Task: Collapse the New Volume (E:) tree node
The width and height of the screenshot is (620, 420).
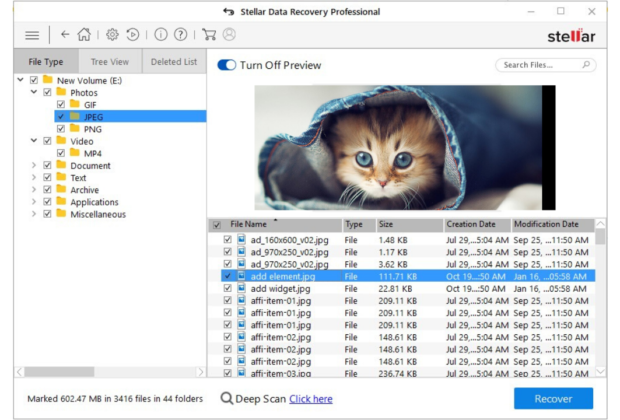Action: pos(21,80)
